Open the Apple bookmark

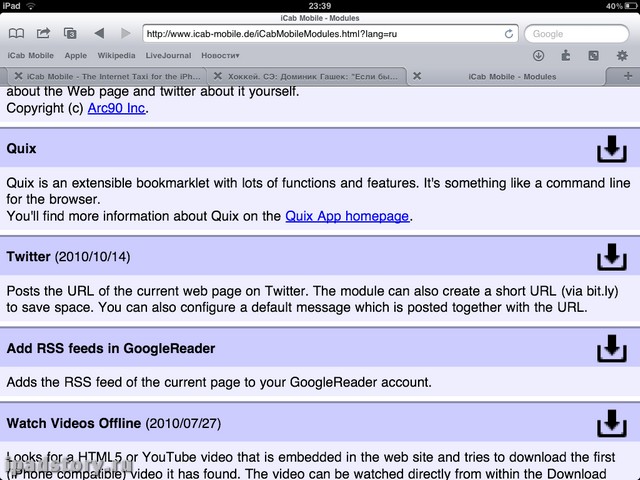[76, 56]
